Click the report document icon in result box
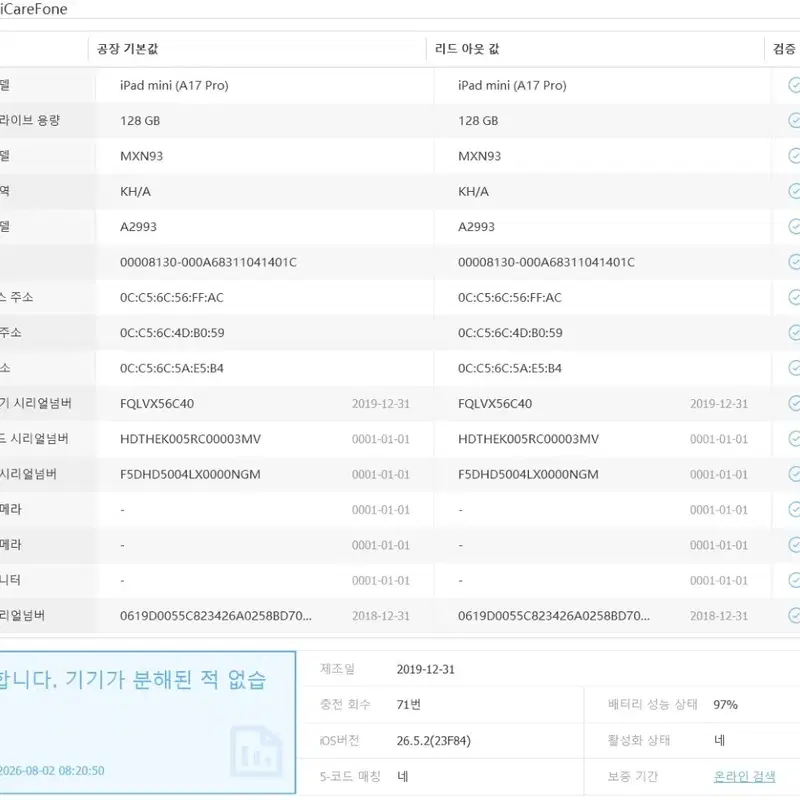The image size is (800, 800). pos(256,751)
